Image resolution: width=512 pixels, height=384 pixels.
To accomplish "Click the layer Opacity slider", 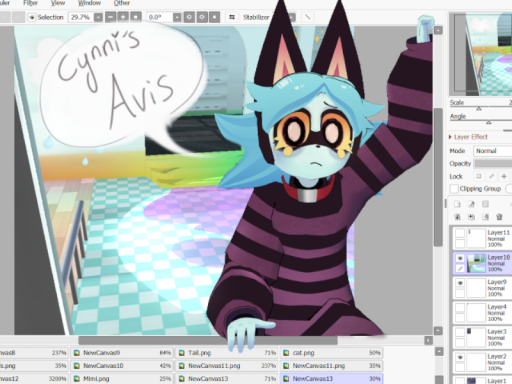I will 493,164.
